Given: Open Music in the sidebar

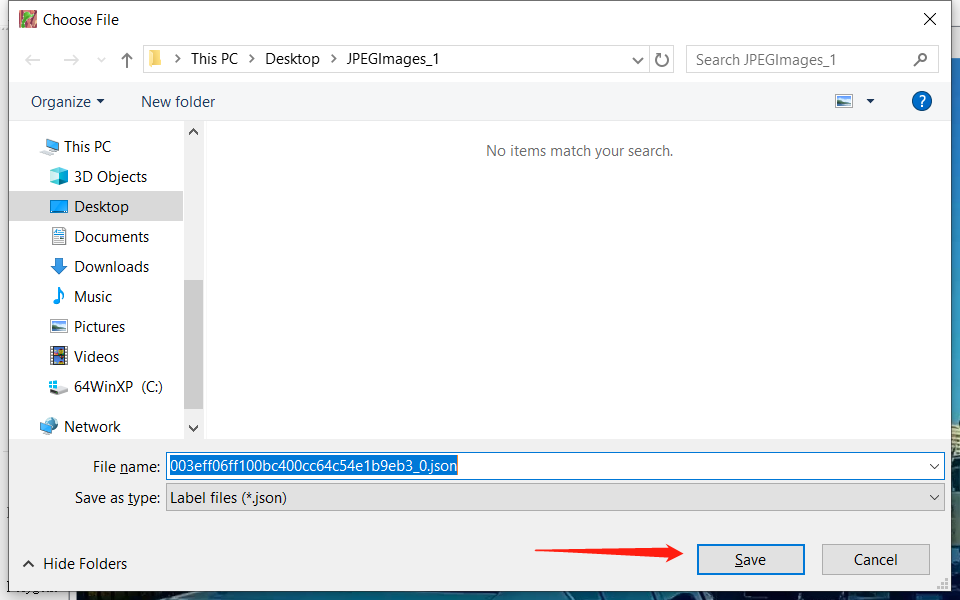Looking at the screenshot, I should [x=93, y=296].
